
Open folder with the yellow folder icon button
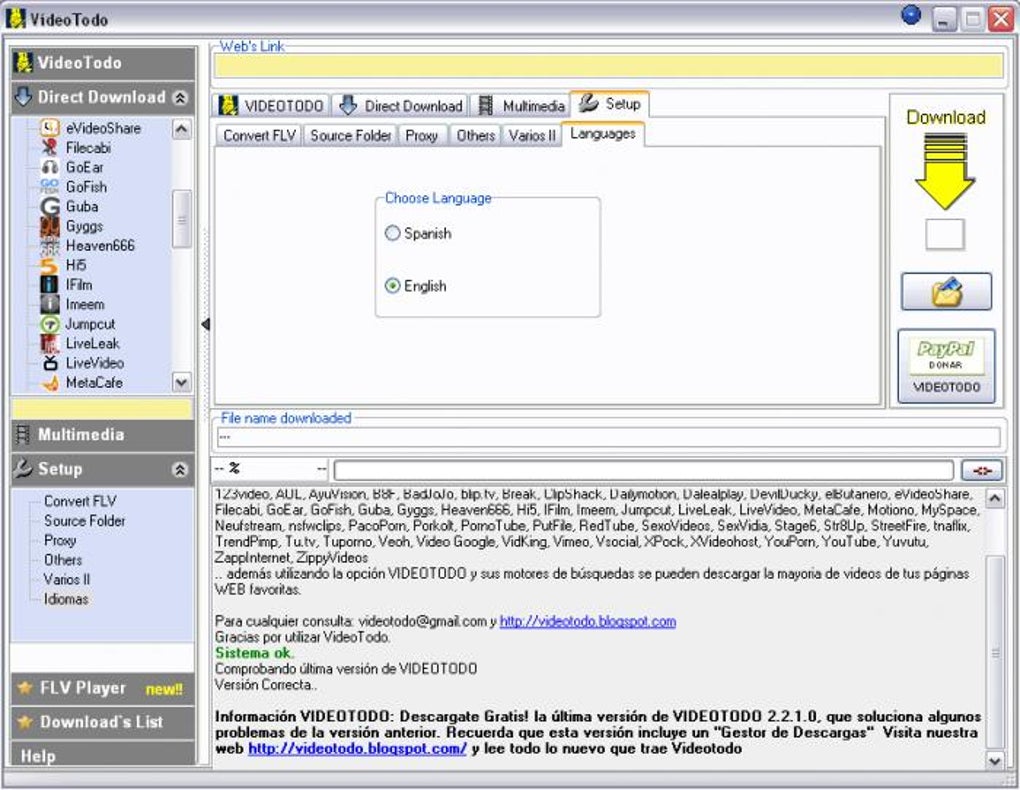[946, 292]
